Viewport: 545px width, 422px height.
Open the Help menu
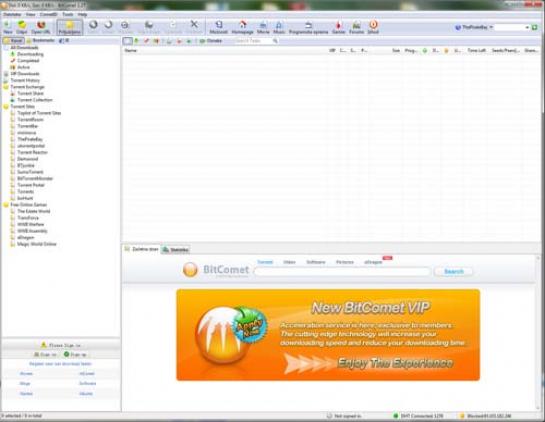(x=82, y=14)
